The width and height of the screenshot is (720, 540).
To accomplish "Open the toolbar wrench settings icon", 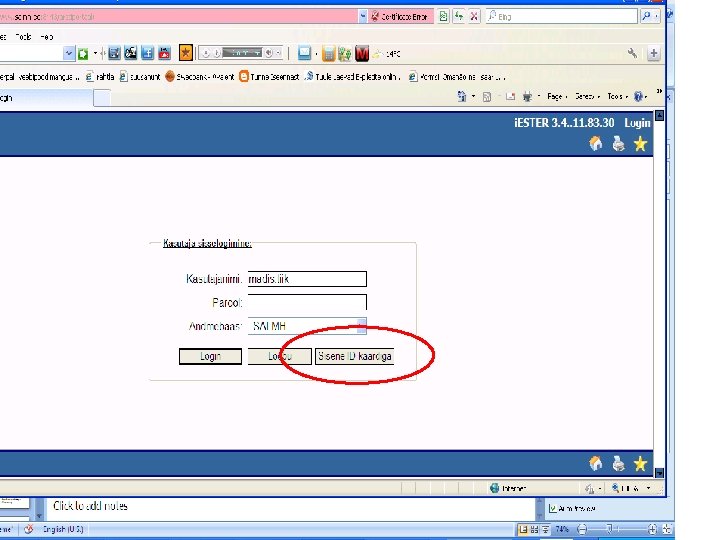I will [x=632, y=53].
